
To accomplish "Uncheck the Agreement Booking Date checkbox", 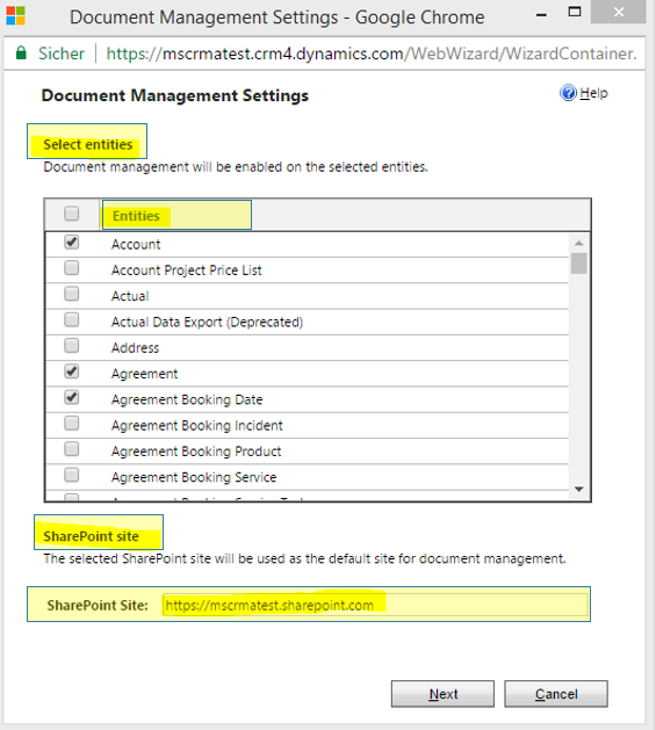I will (72, 398).
